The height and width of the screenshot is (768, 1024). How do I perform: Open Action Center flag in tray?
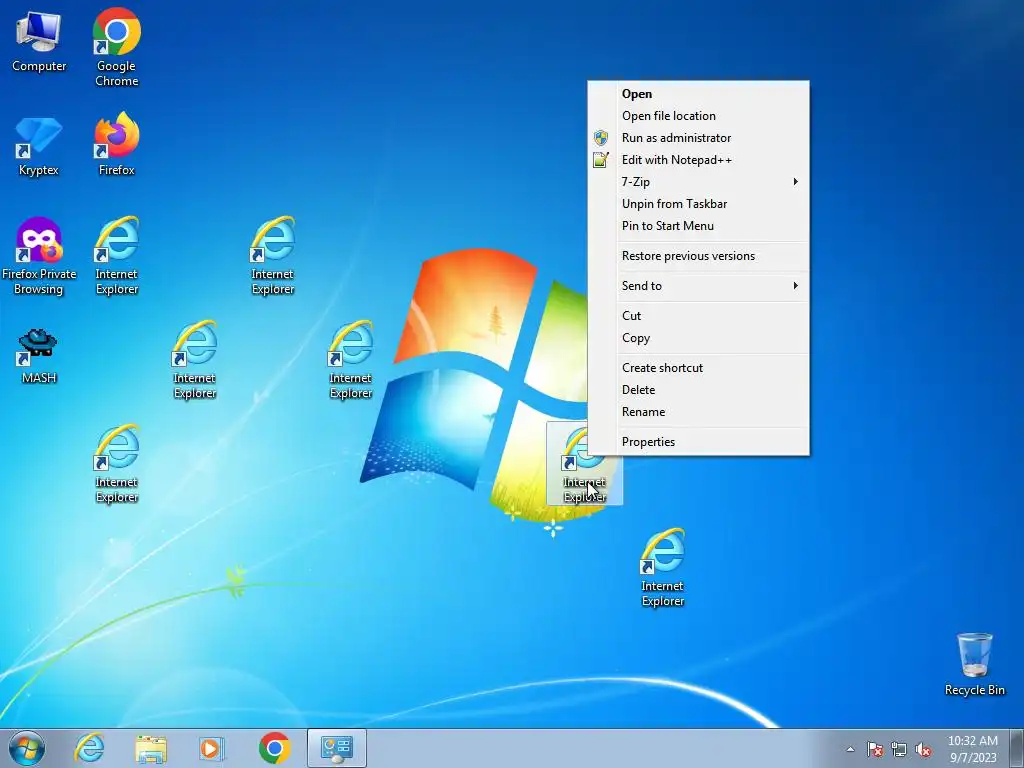tap(874, 750)
